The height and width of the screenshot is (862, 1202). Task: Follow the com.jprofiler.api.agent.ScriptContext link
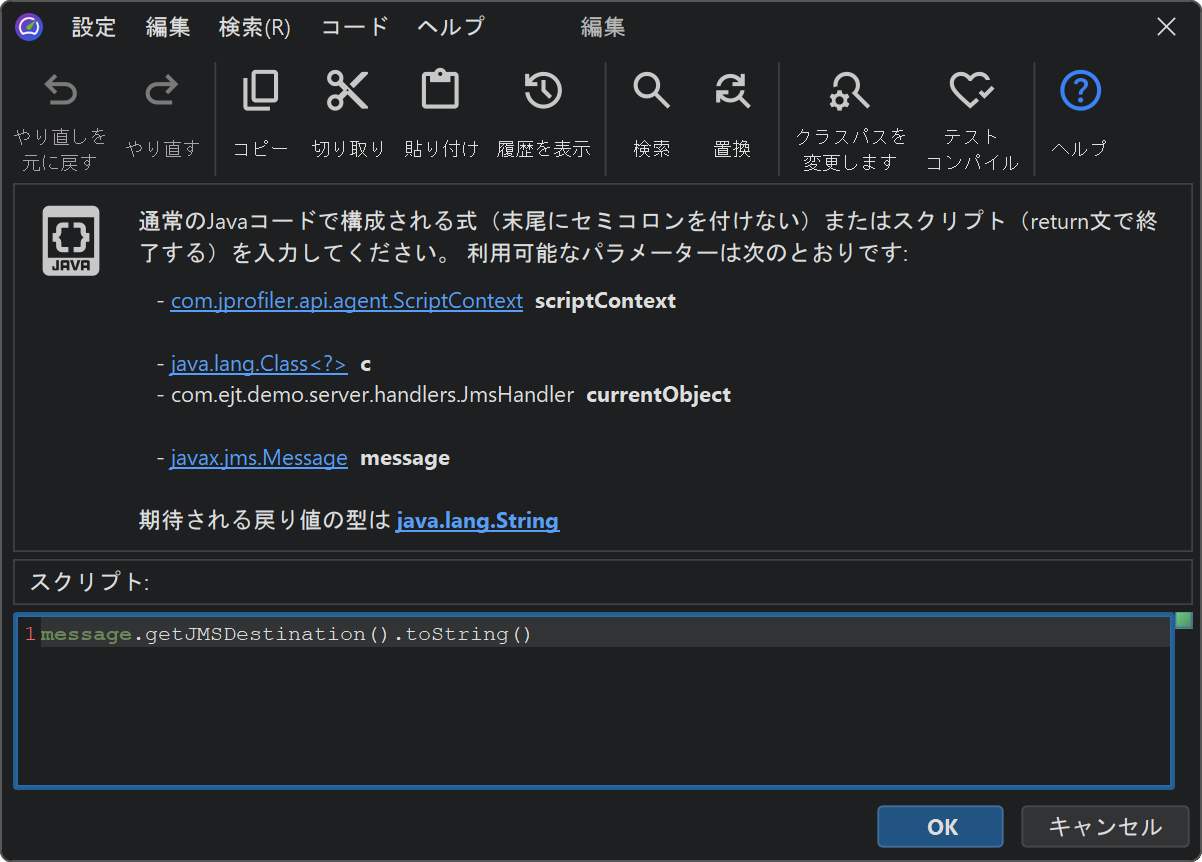coord(346,301)
